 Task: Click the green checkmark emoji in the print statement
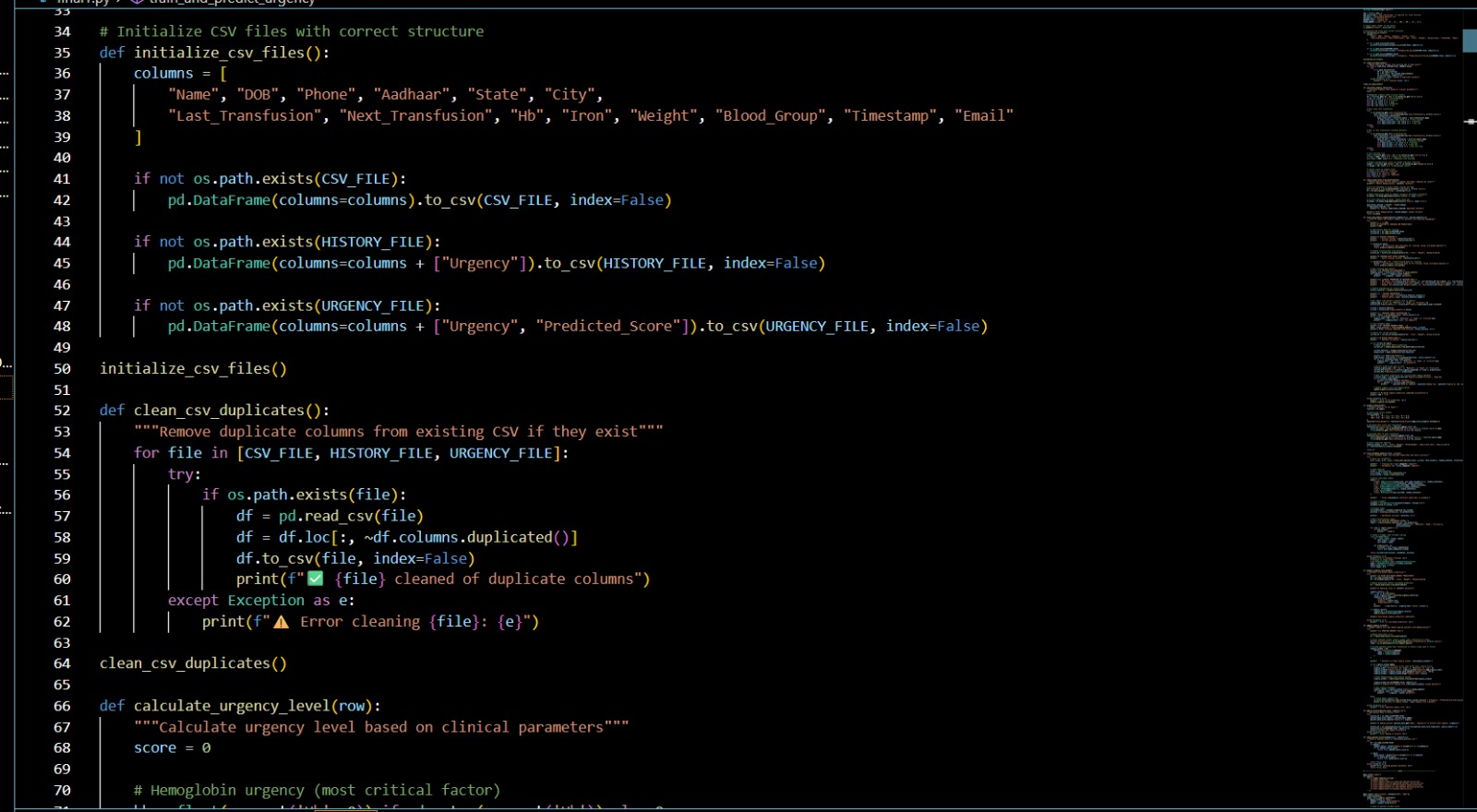(315, 579)
